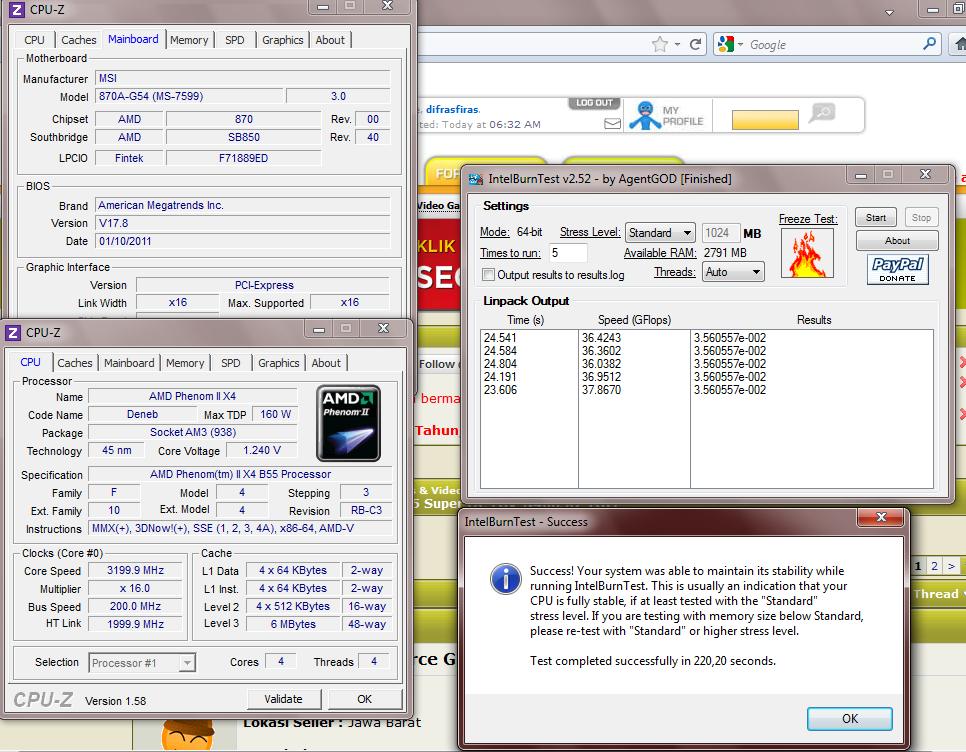Open Memory tab in CPU-Z Motherboard window

(x=189, y=40)
